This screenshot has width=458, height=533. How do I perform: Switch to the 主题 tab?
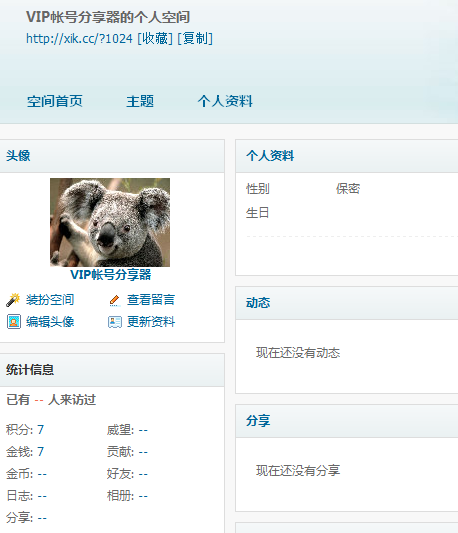(140, 101)
